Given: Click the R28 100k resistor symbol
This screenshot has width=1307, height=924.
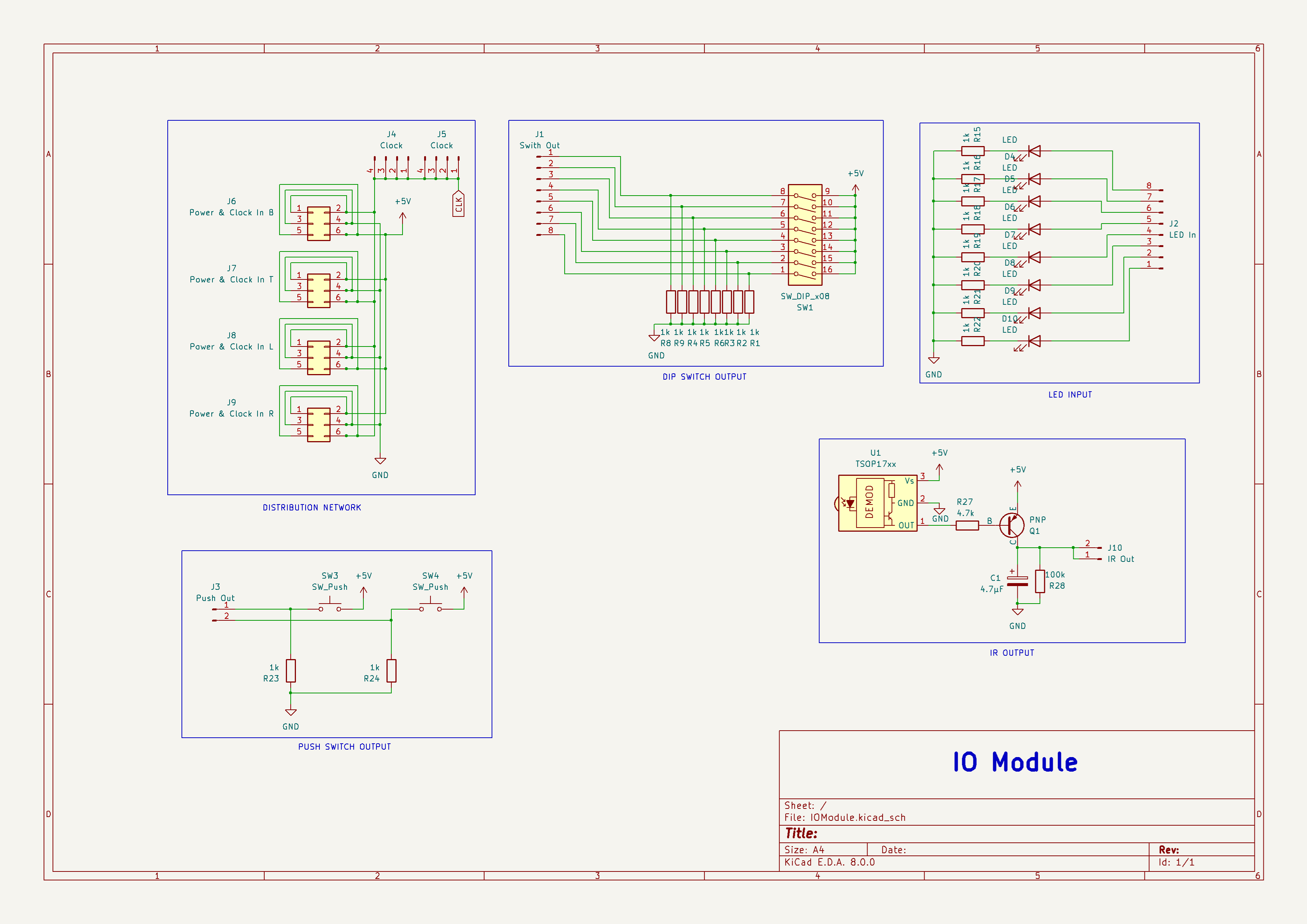Looking at the screenshot, I should (x=1040, y=582).
